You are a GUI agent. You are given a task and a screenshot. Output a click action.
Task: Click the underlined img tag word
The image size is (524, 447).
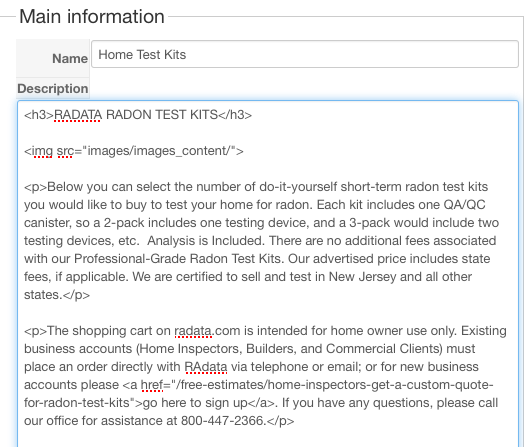click(x=42, y=151)
